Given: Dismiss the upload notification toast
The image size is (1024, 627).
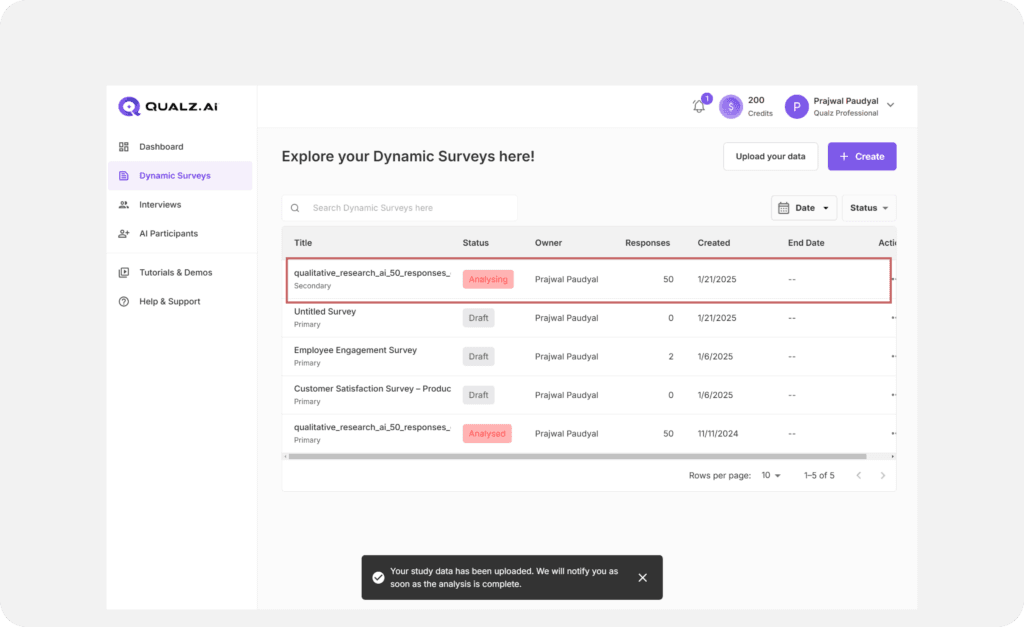Looking at the screenshot, I should pos(642,577).
